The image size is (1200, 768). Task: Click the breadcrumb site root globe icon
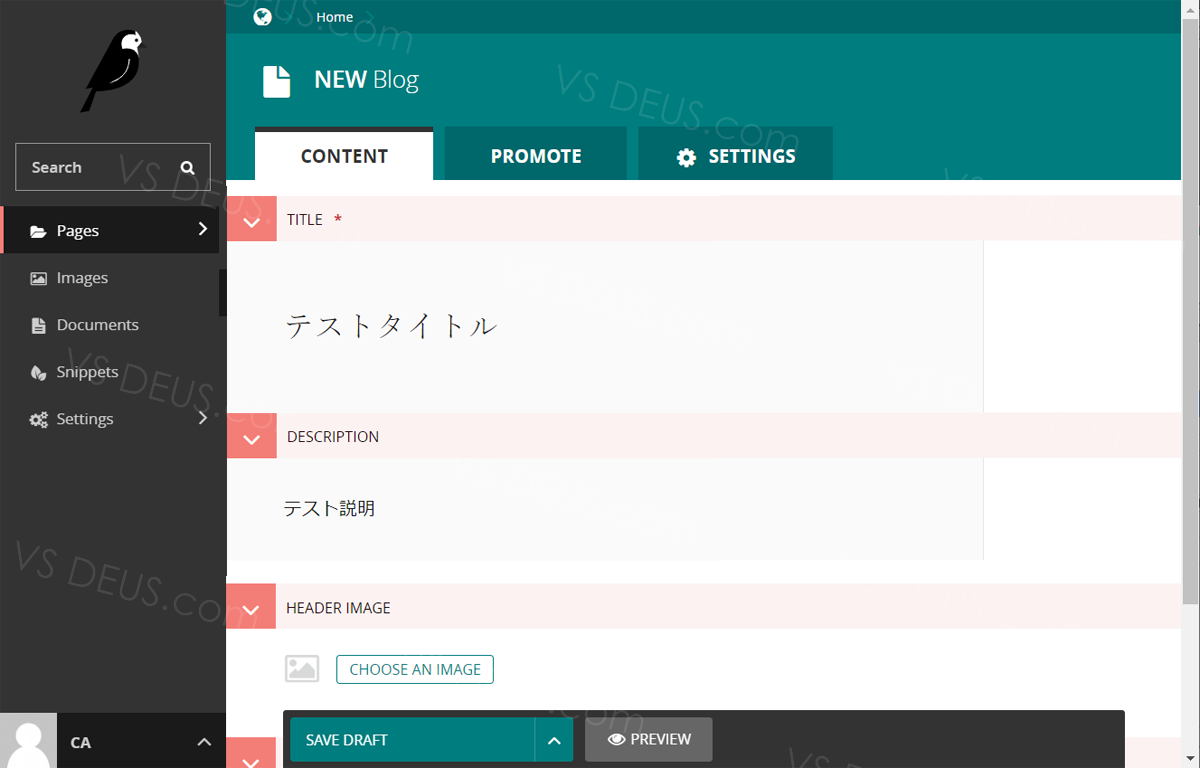pyautogui.click(x=262, y=16)
